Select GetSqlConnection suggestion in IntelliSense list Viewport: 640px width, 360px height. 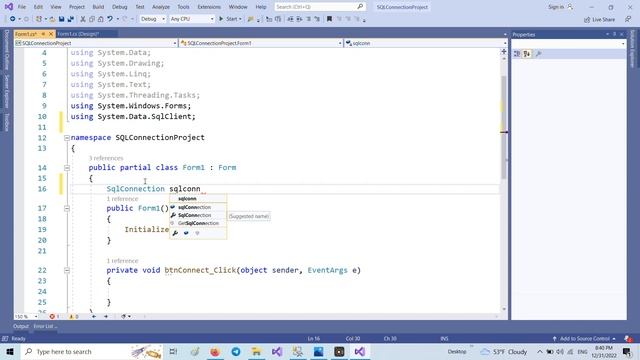(198, 223)
